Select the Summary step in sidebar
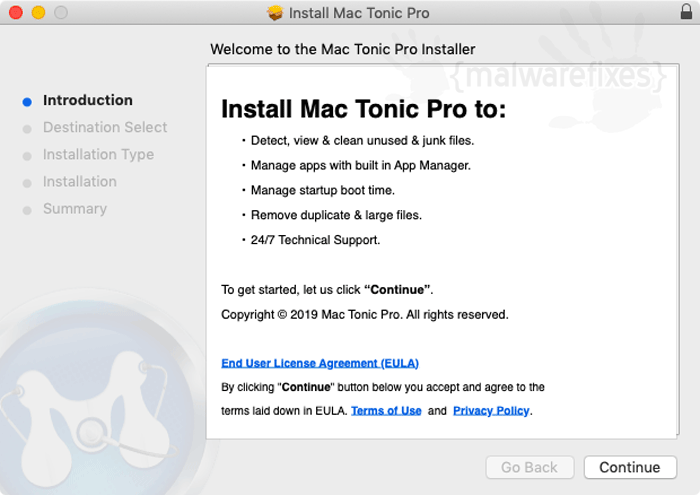700x495 pixels. coord(75,209)
